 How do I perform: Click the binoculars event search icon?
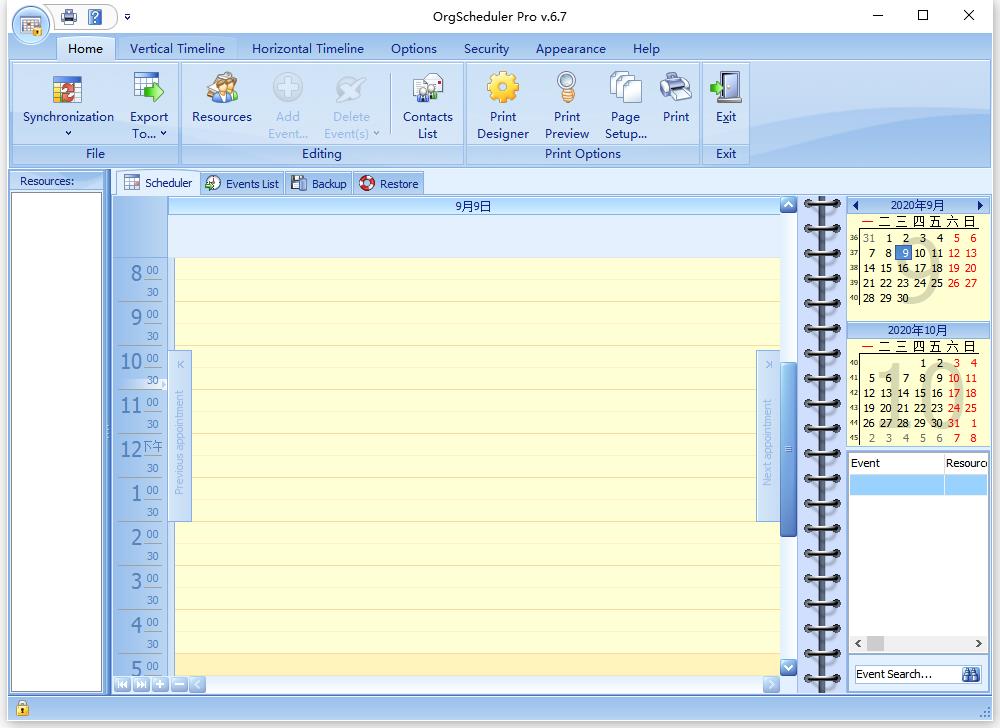click(970, 674)
